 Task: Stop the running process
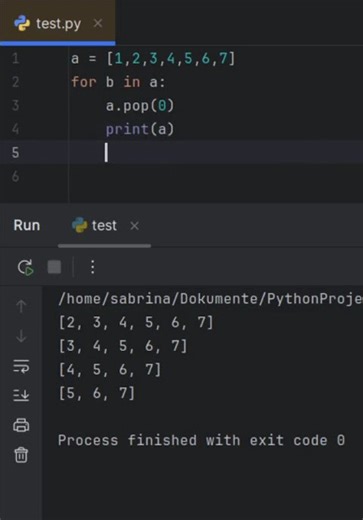coord(54,267)
